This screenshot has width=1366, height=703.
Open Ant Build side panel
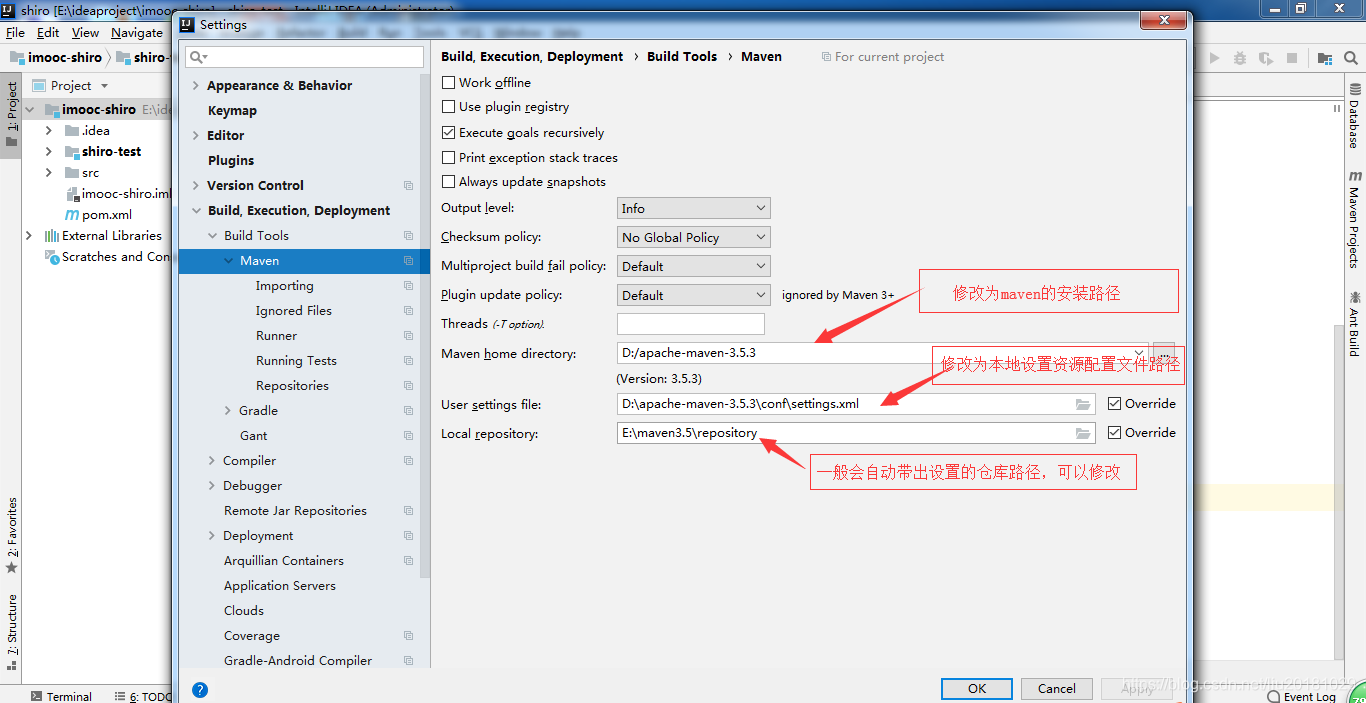(1354, 324)
